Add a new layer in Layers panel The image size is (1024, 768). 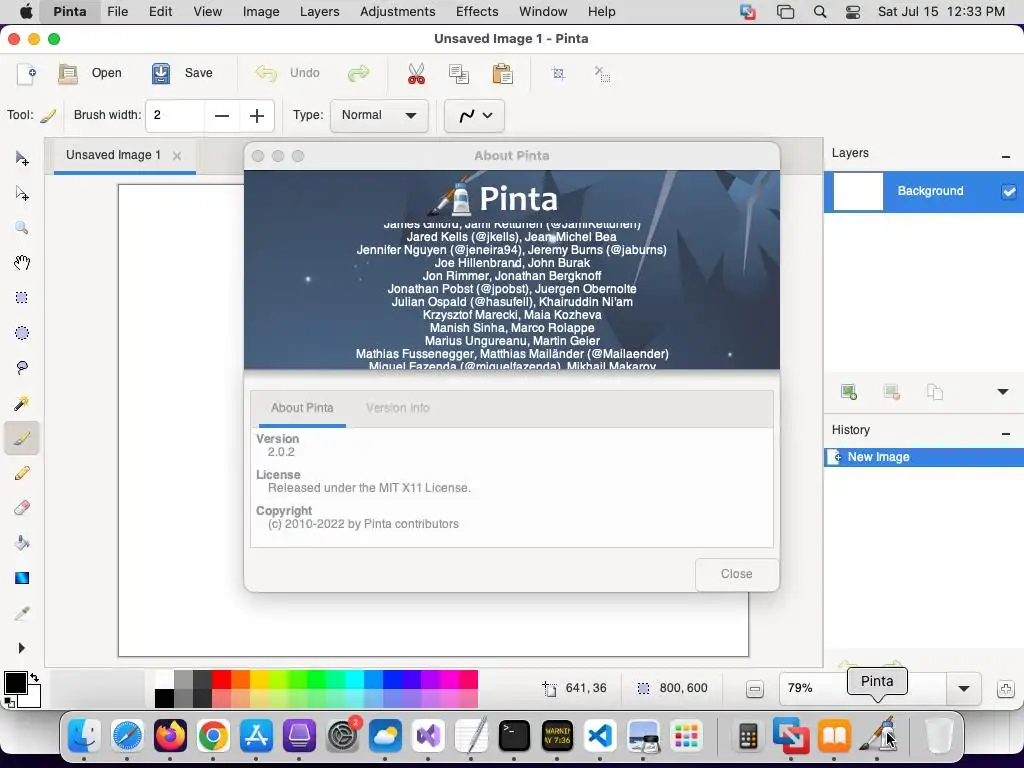click(x=849, y=392)
